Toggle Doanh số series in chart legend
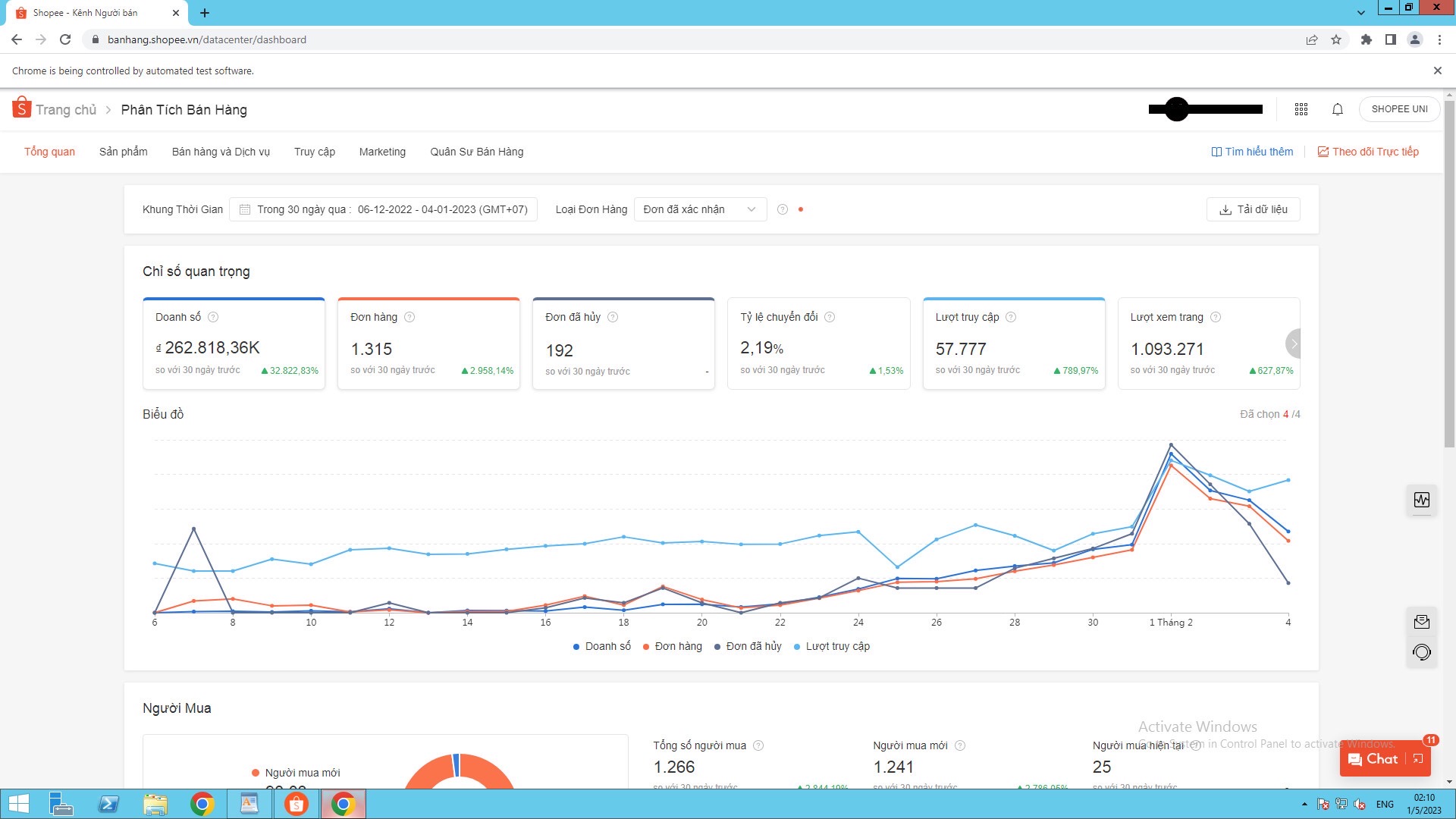Screen dimensions: 1456x819 click(x=602, y=646)
